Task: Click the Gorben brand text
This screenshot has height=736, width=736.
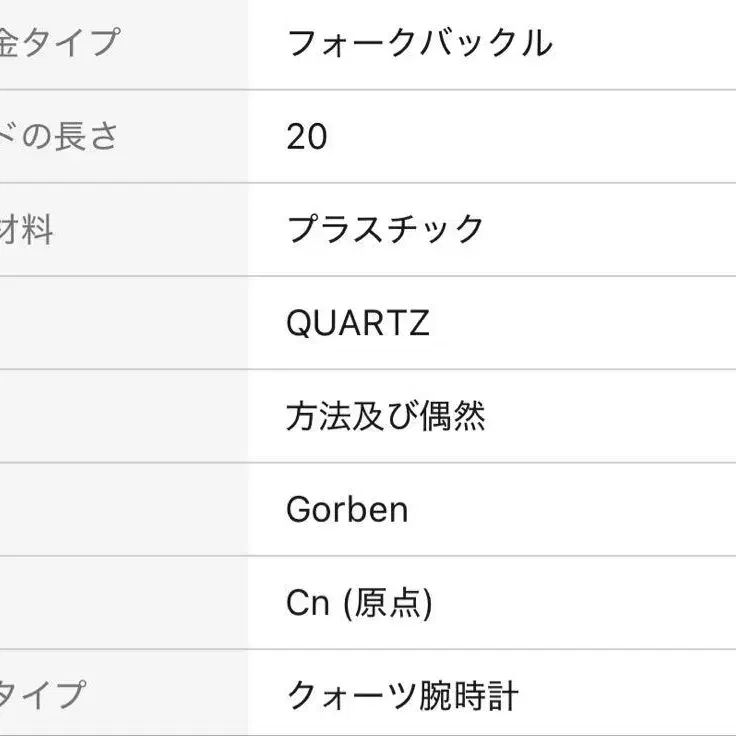Action: coord(347,510)
